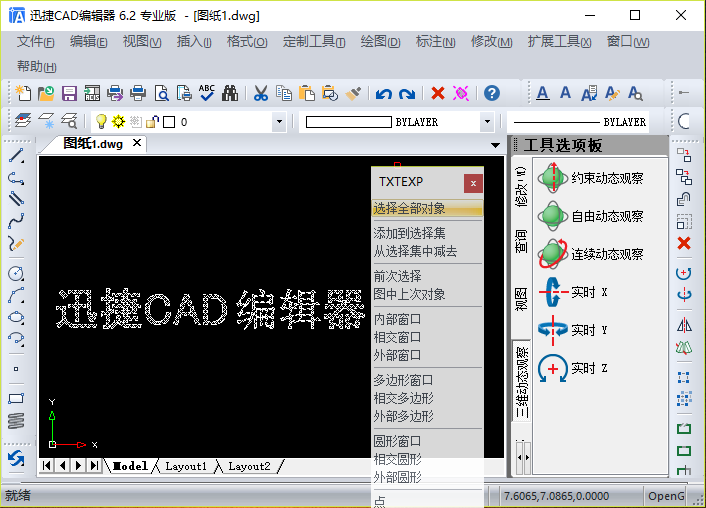Choose 内部窗口 selection option

428,319
